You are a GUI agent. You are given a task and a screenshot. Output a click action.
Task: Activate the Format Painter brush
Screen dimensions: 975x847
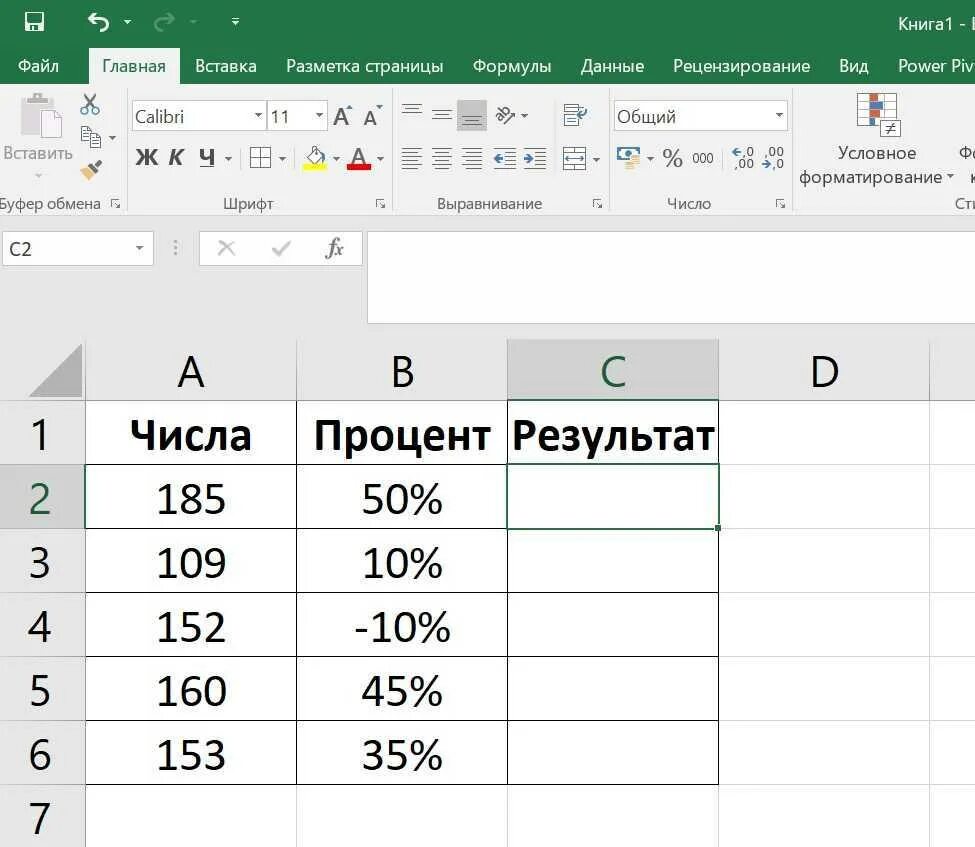(x=91, y=169)
